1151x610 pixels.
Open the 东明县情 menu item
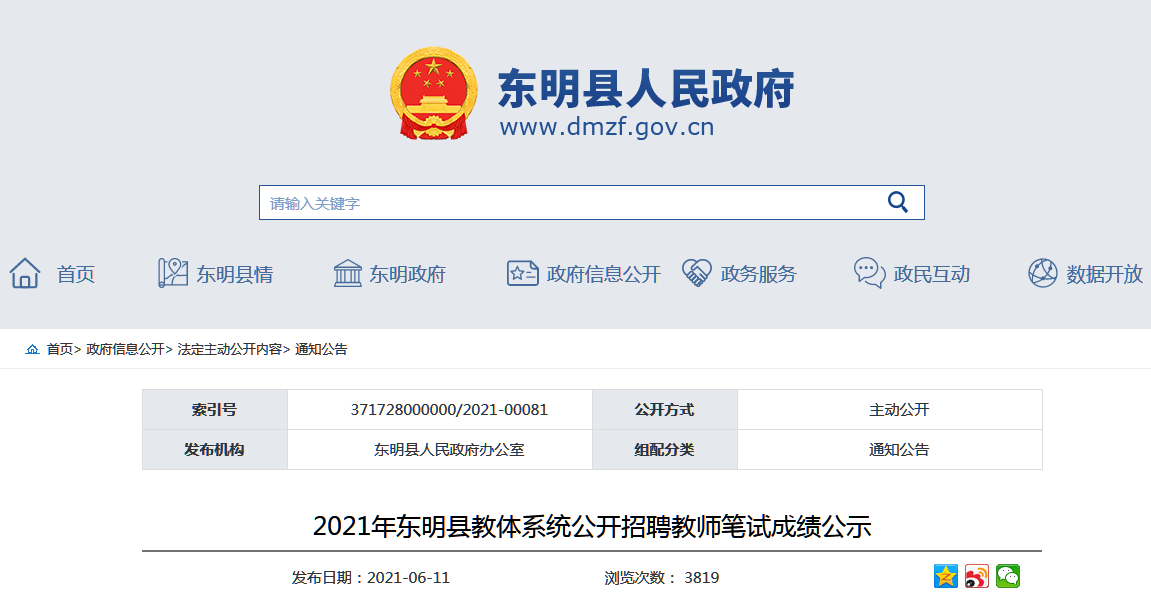tap(235, 275)
